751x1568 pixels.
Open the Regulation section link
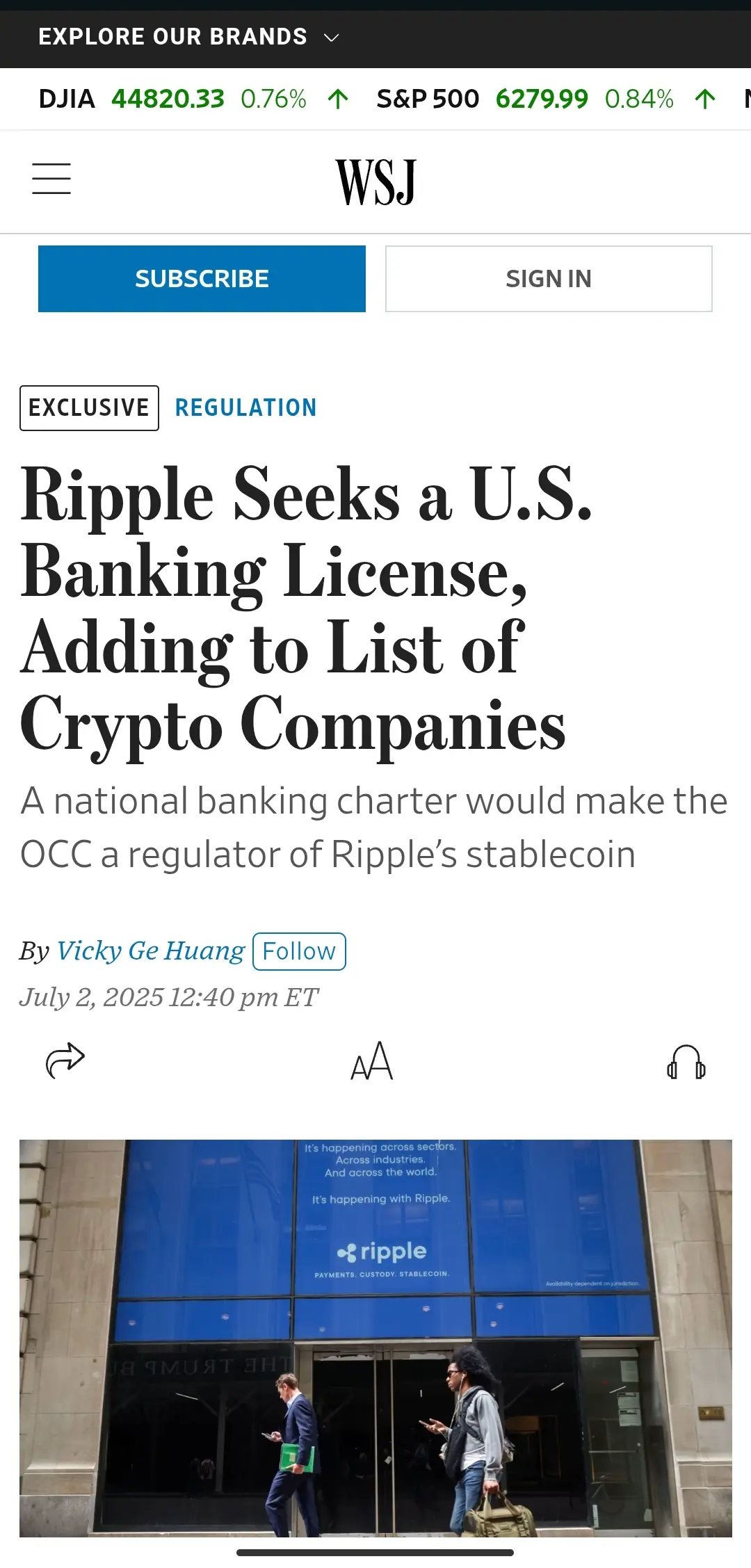click(x=245, y=407)
